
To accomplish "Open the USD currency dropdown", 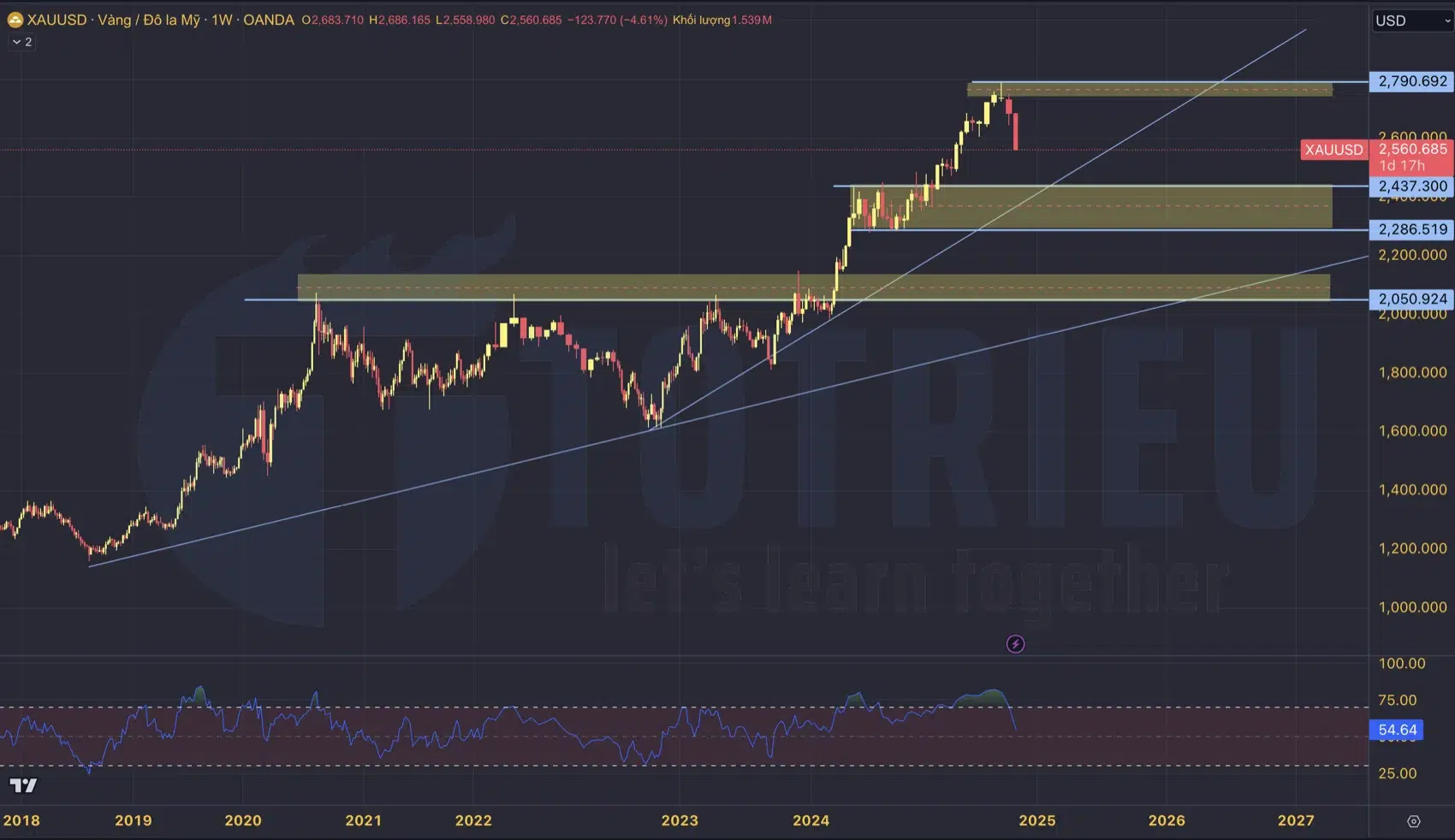I will tap(1411, 21).
